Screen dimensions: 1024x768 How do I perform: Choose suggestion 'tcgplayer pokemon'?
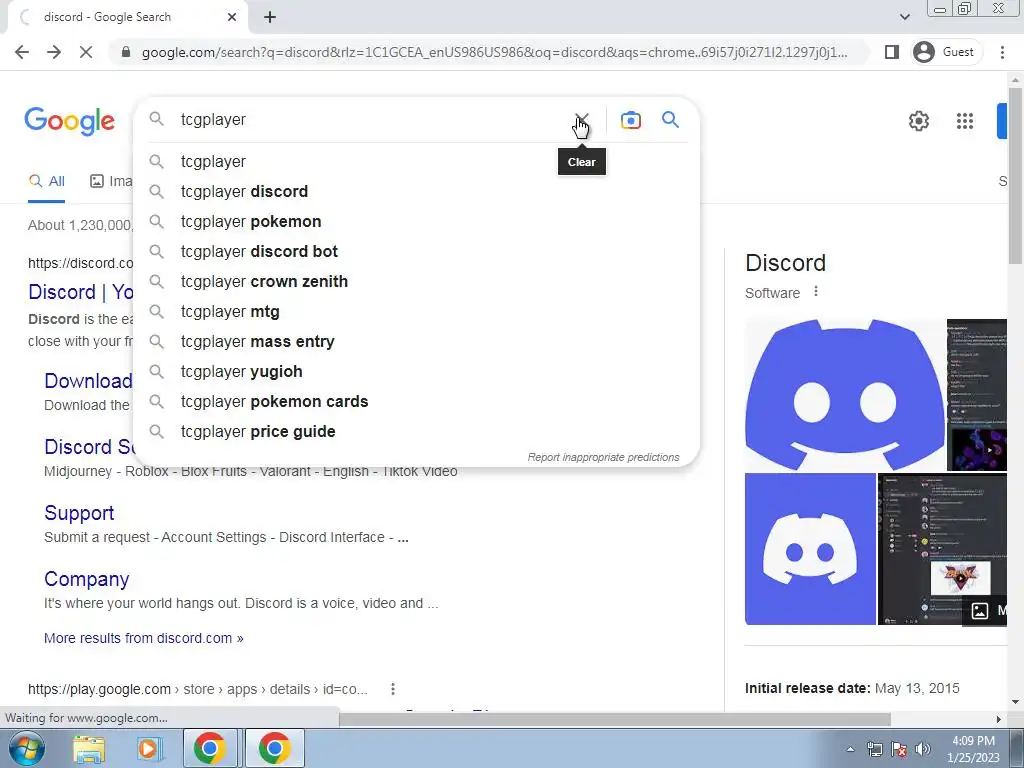[x=416, y=221]
